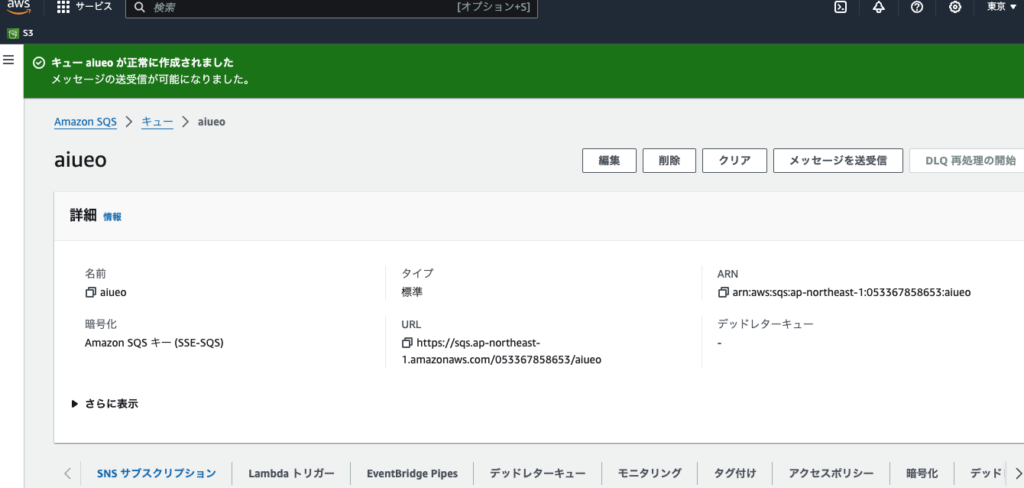1024x488 pixels.
Task: Open the 東京 region dropdown
Action: (x=1002, y=7)
